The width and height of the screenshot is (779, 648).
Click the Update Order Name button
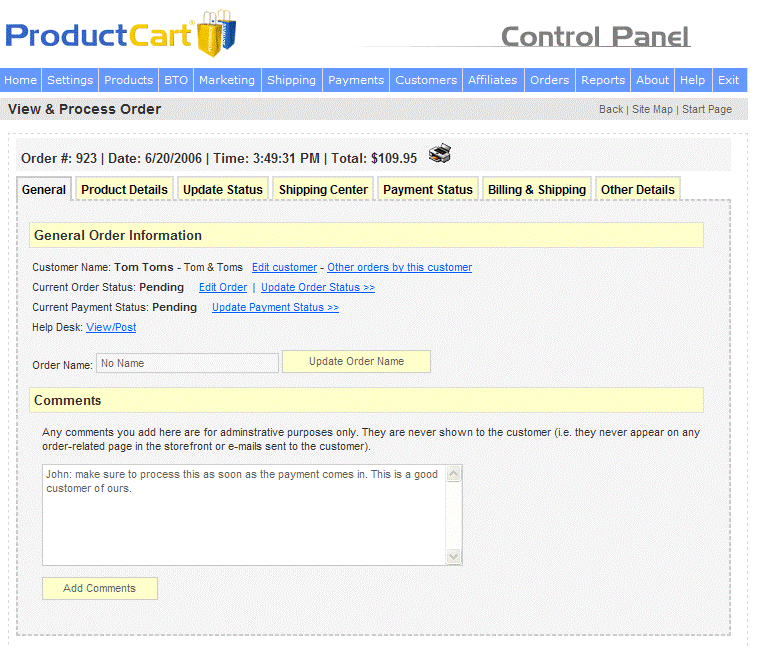pos(356,361)
